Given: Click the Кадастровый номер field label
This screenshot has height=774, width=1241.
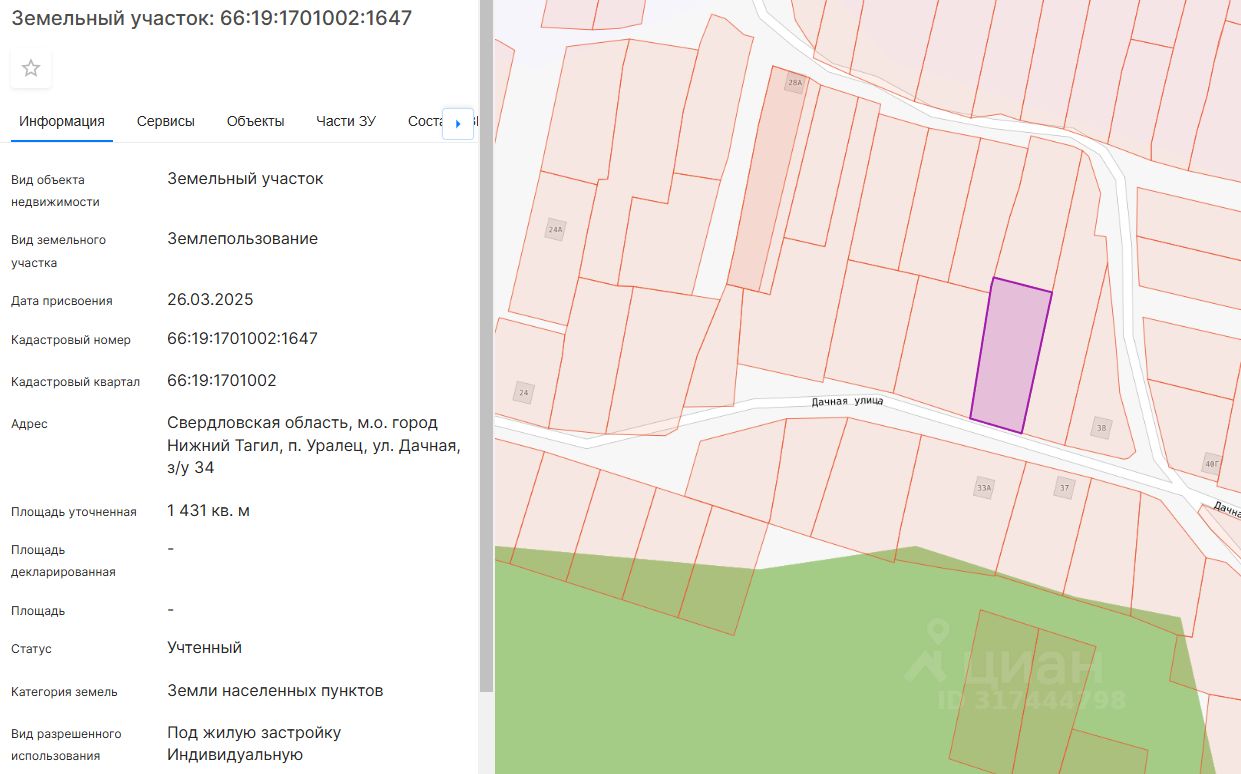Looking at the screenshot, I should [71, 340].
